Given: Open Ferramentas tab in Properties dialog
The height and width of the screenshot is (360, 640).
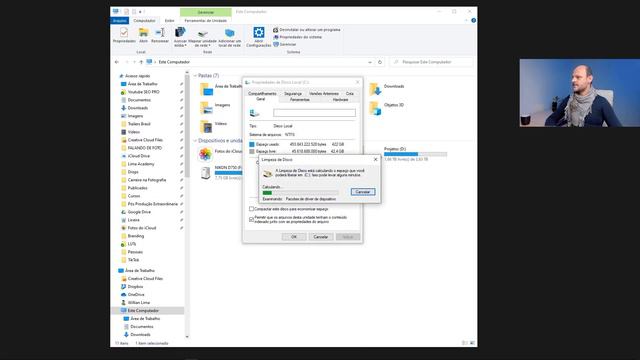Looking at the screenshot, I should pos(300,100).
